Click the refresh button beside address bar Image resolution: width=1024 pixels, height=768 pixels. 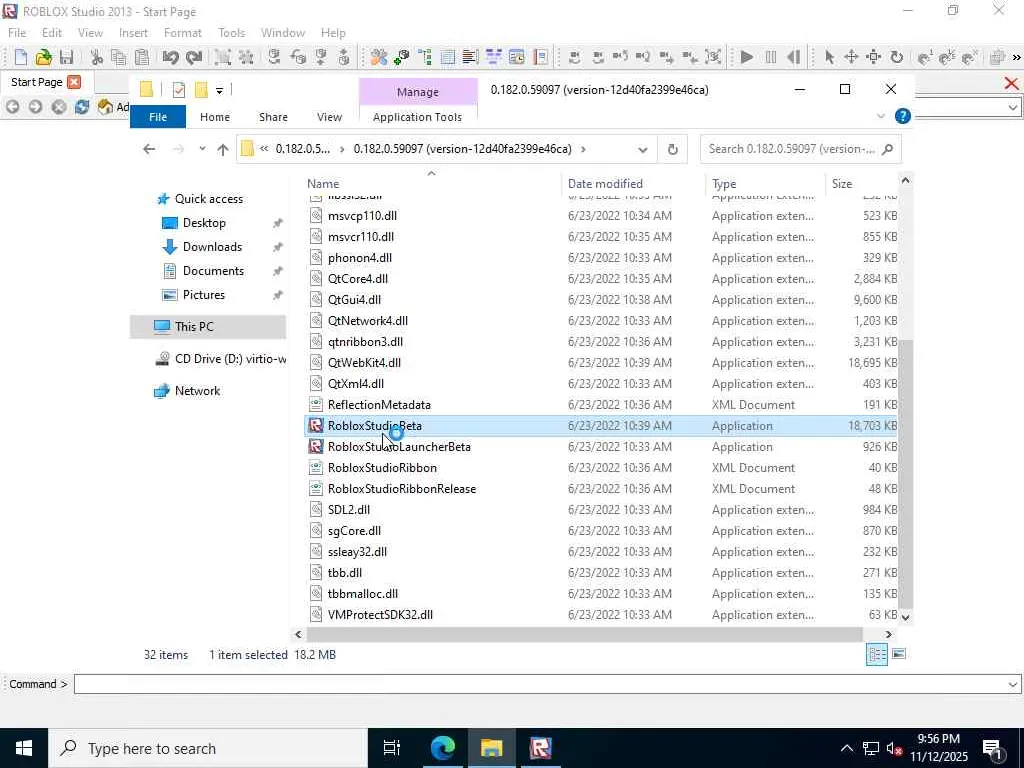click(x=673, y=150)
